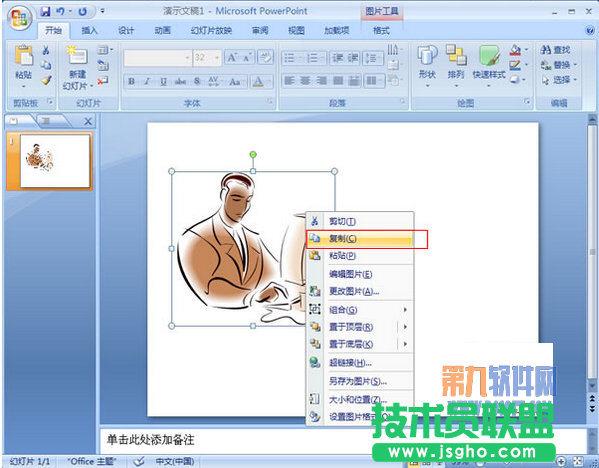599x468 pixels.
Task: Justify text alignment
Action: tap(338, 81)
